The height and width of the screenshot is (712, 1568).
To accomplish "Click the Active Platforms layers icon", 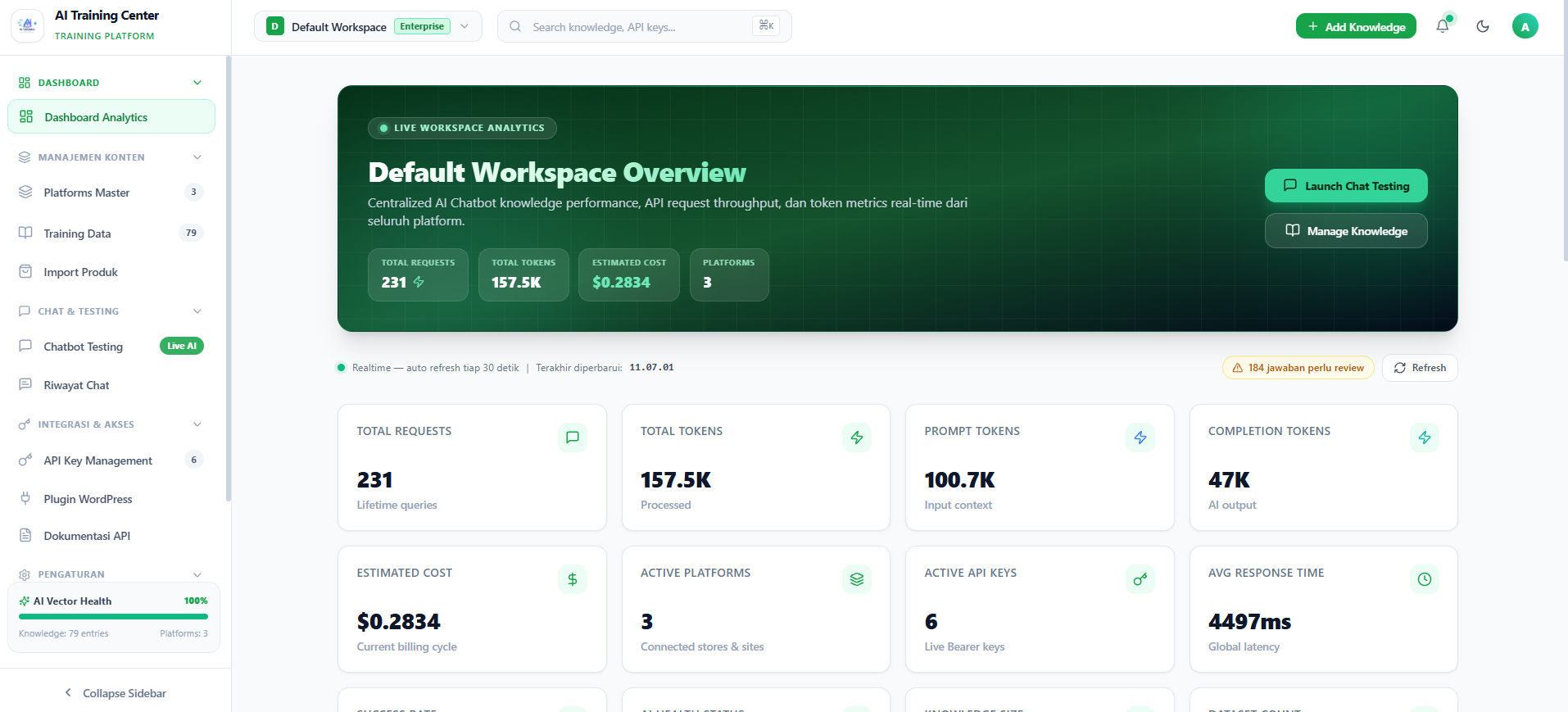I will point(857,579).
